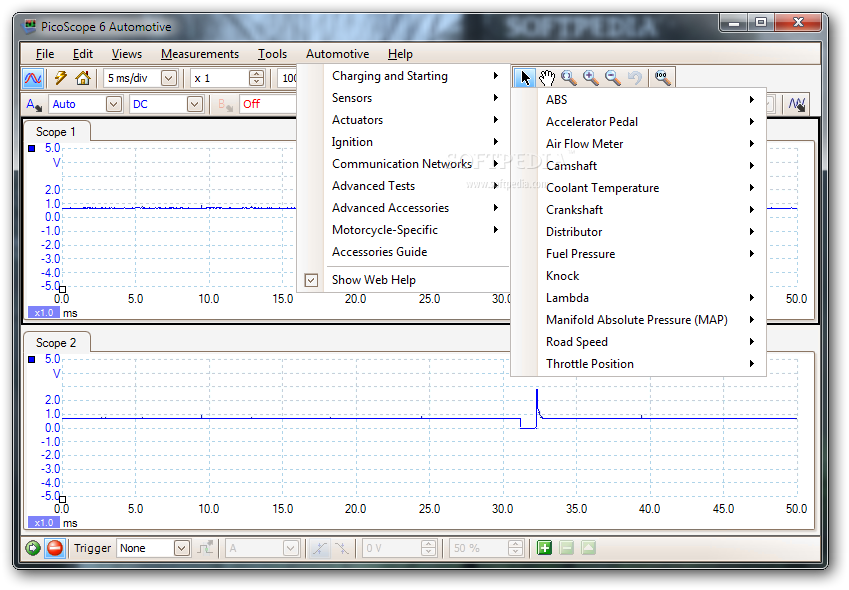Screen dimensions: 849x590
Task: Open the Measurements menu
Action: tap(200, 54)
